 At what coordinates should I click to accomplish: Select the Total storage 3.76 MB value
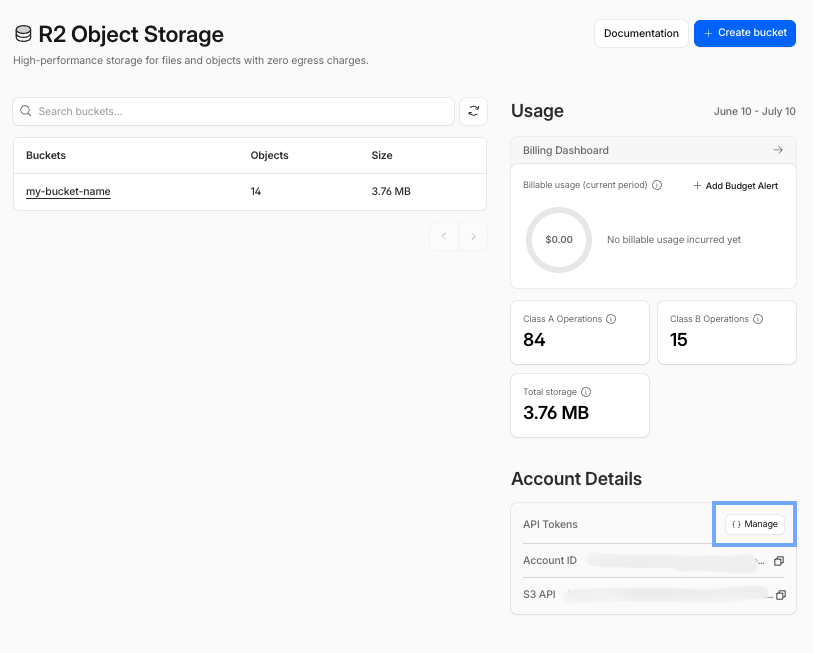pyautogui.click(x=556, y=413)
